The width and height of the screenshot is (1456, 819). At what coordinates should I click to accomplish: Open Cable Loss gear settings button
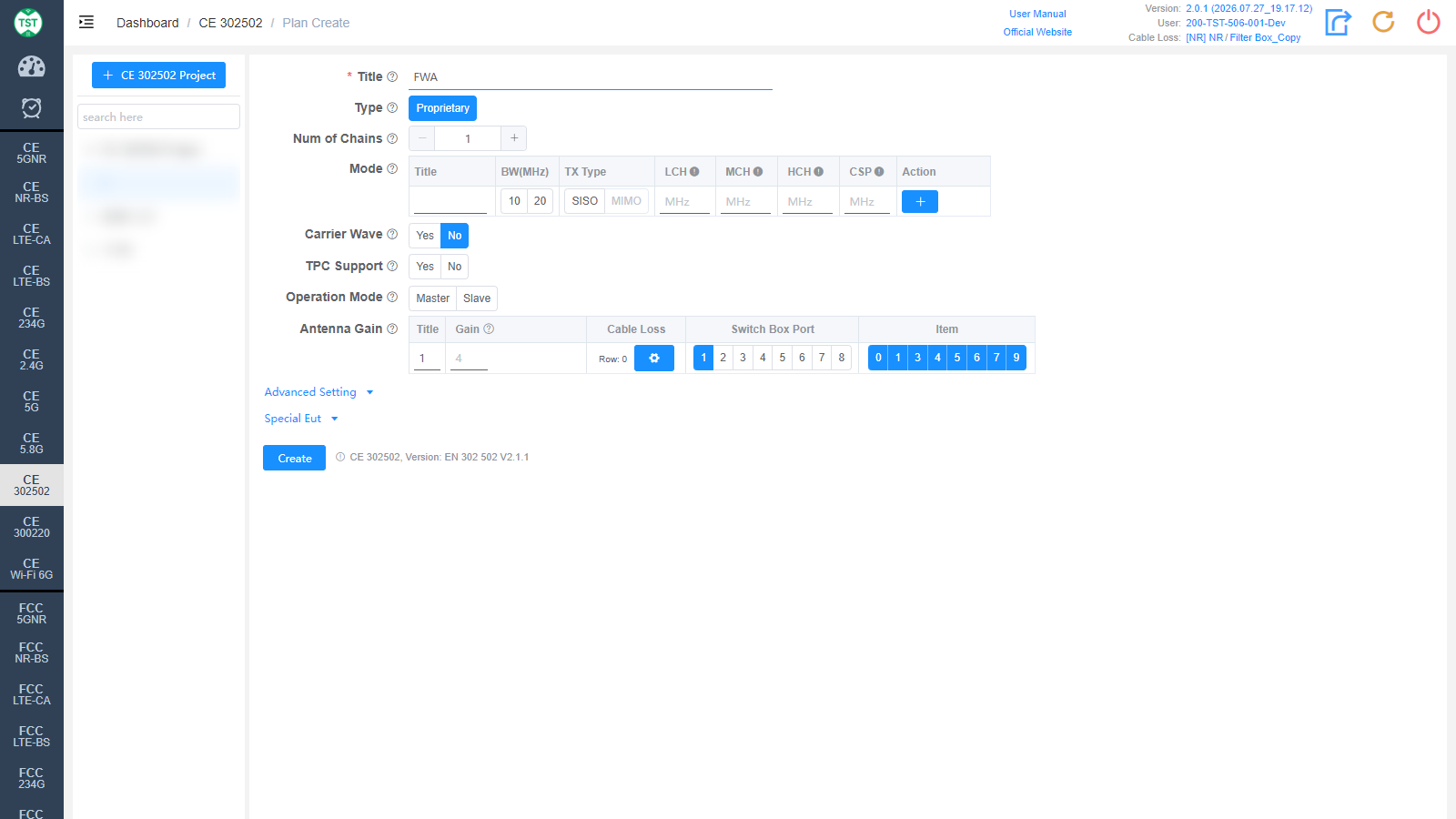pos(654,358)
